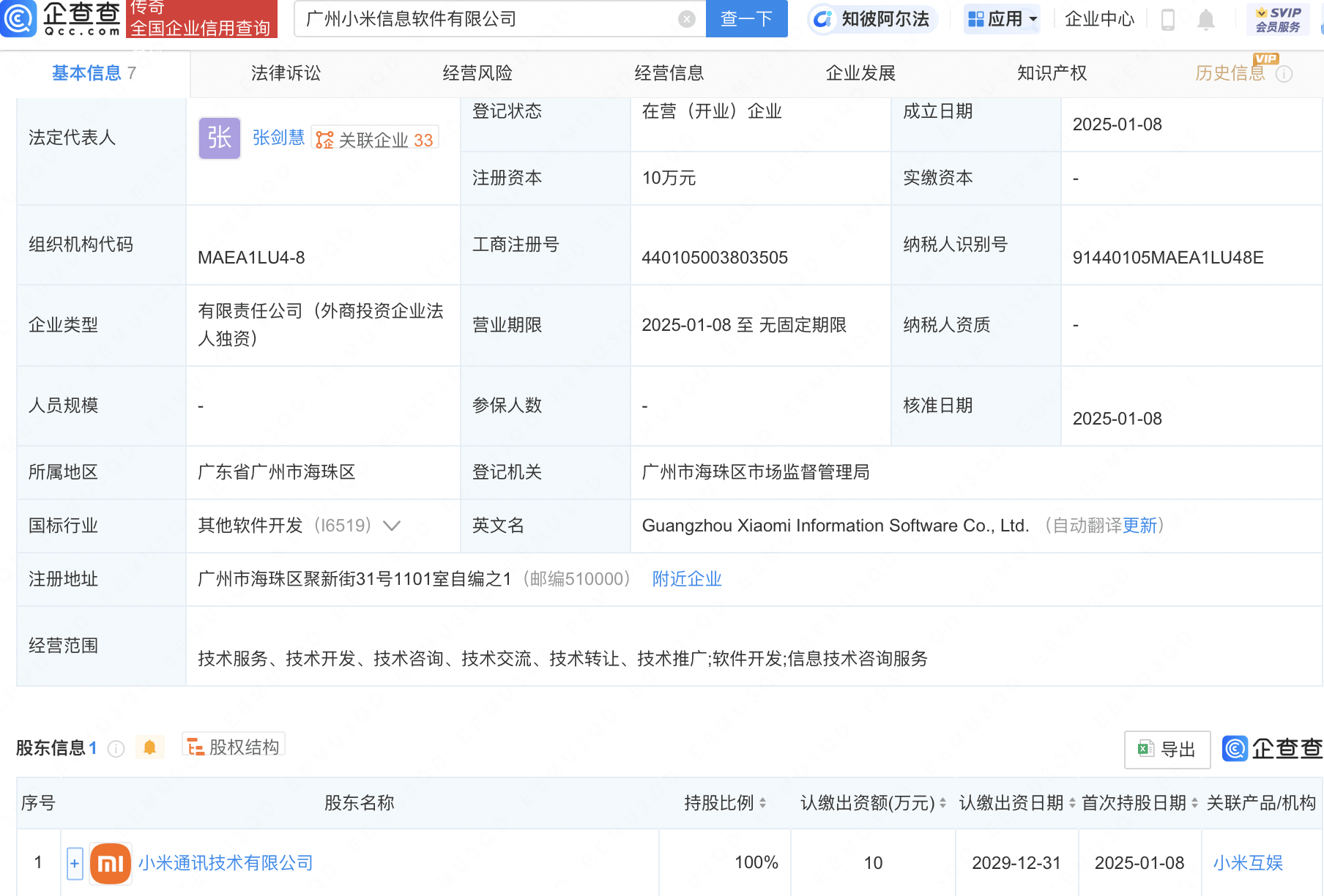
Task: Open the 知识产权 tab
Action: (1052, 73)
